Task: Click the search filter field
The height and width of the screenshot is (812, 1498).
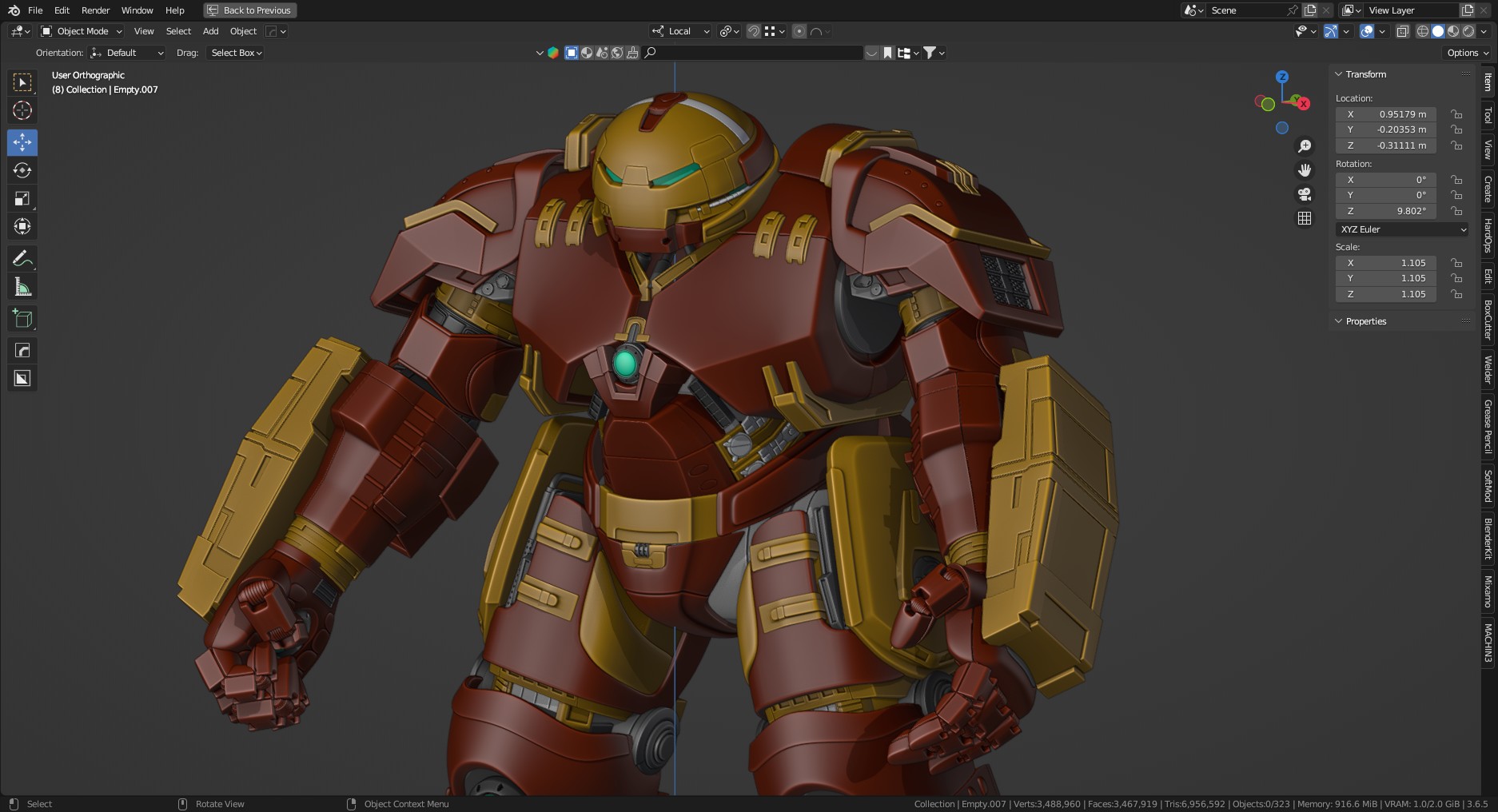Action: click(753, 53)
